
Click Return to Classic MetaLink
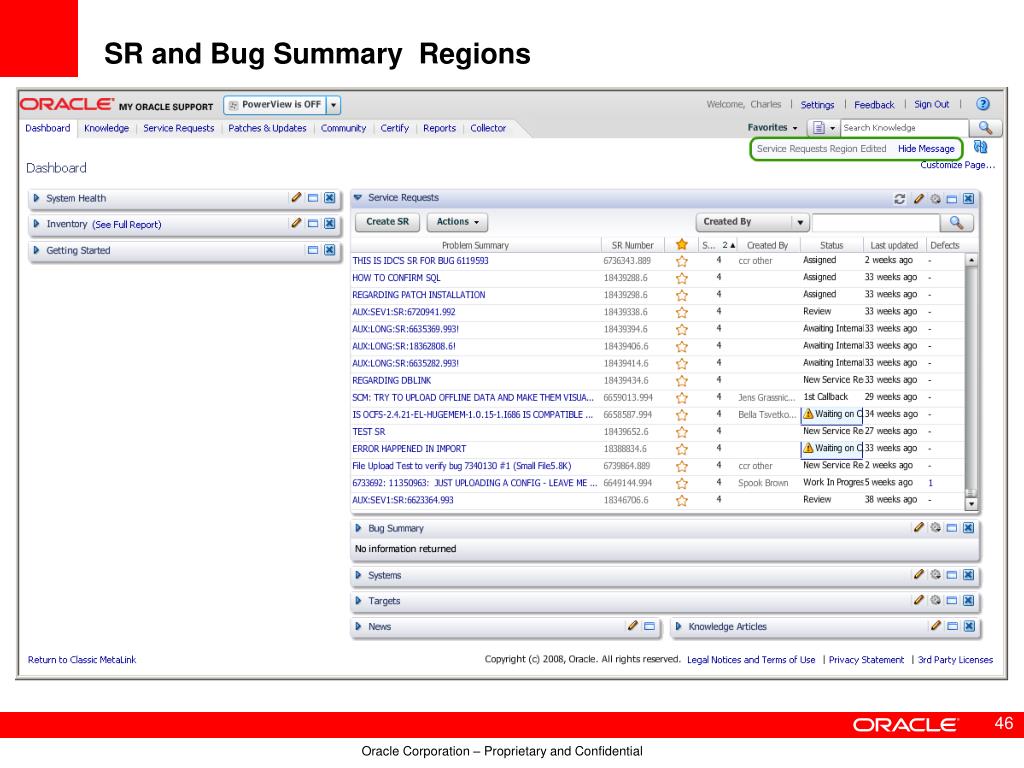click(x=82, y=660)
